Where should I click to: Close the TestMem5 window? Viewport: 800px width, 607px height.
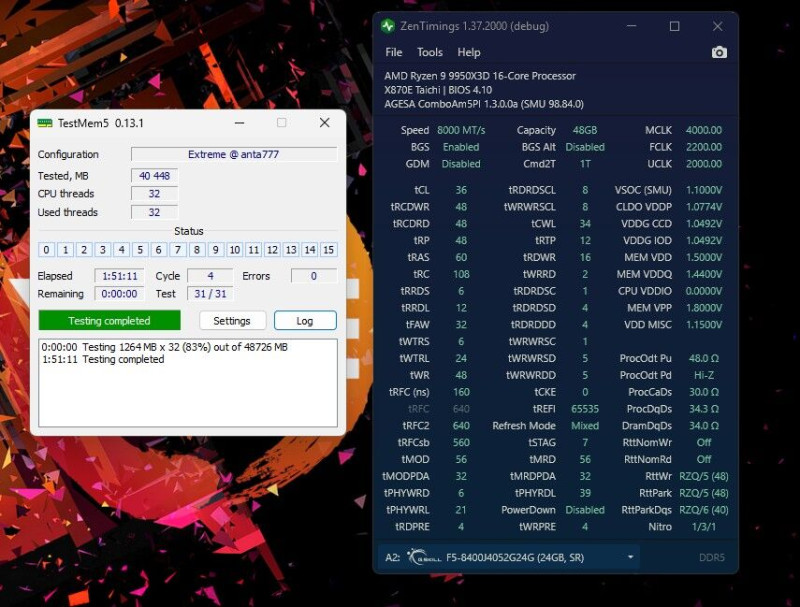pyautogui.click(x=324, y=123)
